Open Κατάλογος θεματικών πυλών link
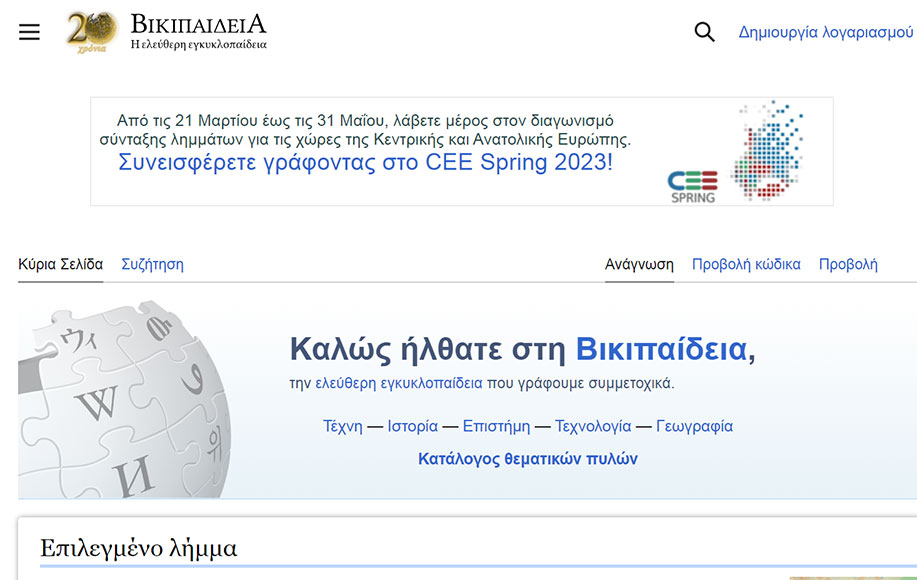This screenshot has width=917, height=580. (x=528, y=459)
